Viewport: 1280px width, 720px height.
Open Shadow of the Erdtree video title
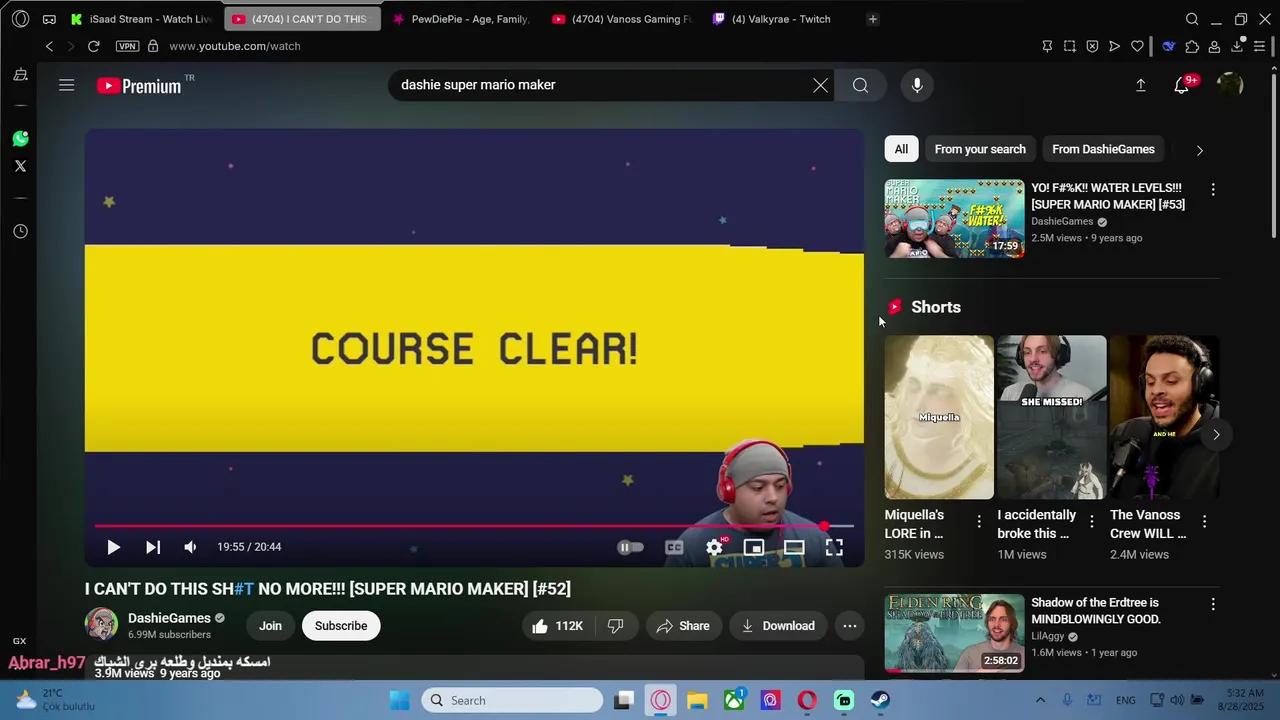pyautogui.click(x=1096, y=611)
